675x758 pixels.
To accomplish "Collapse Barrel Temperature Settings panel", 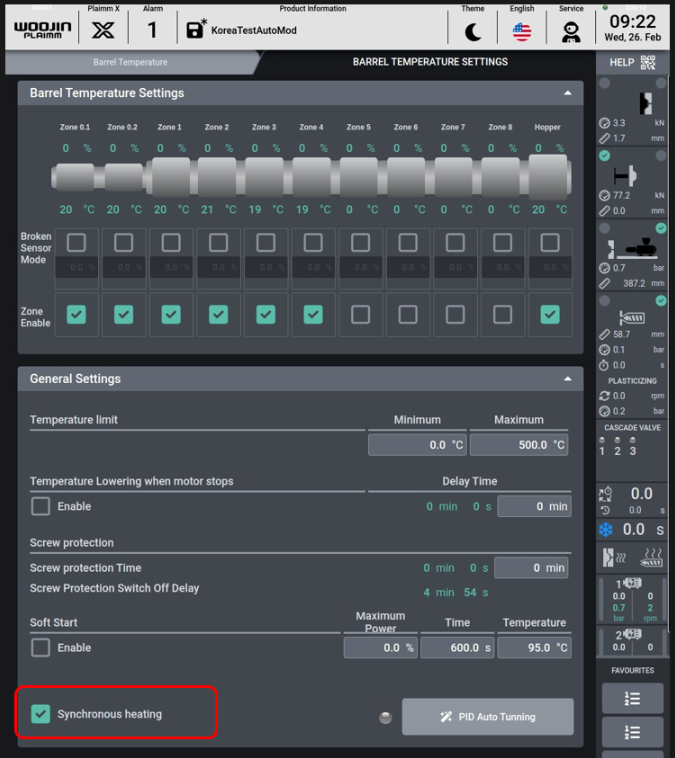I will 568,93.
